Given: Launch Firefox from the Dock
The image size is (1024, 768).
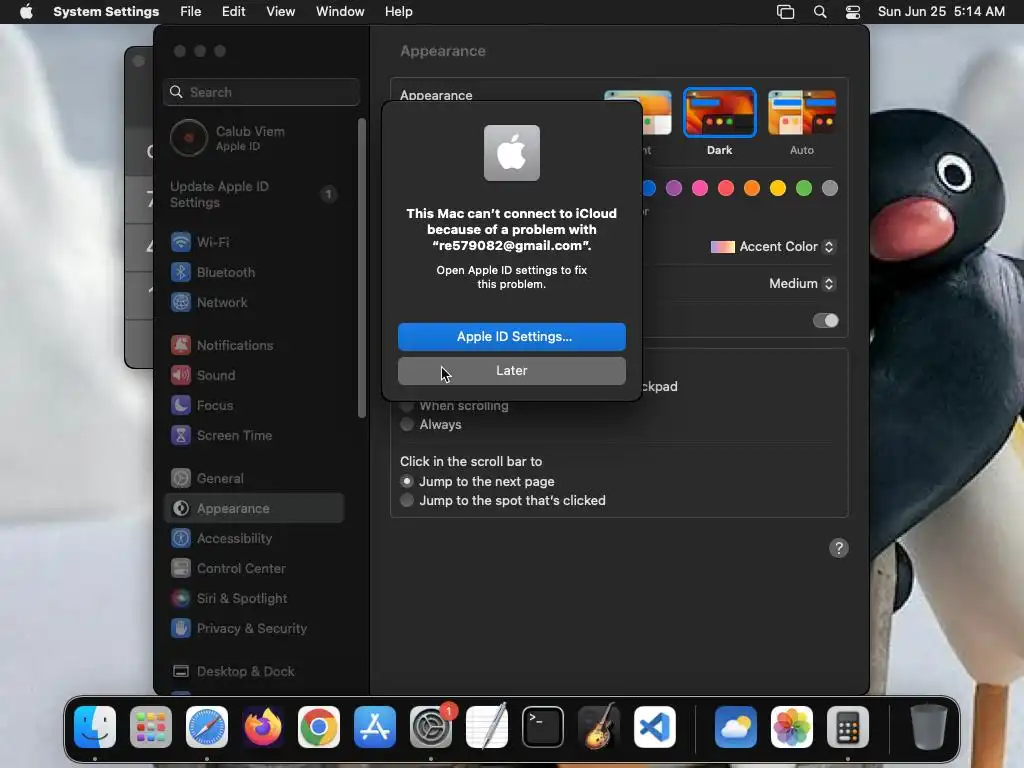Looking at the screenshot, I should point(263,727).
